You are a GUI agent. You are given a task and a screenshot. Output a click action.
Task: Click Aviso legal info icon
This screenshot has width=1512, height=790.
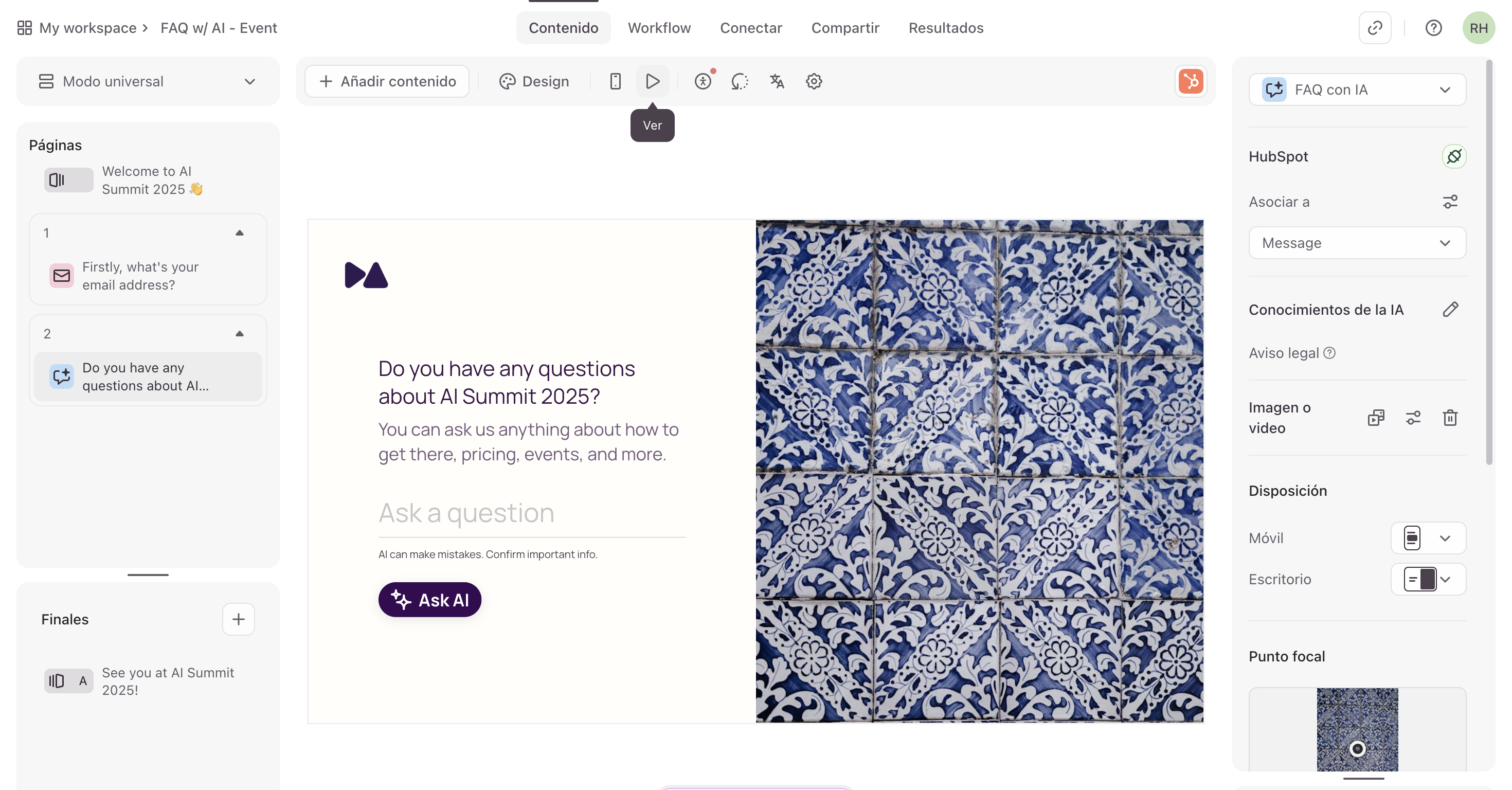pos(1329,353)
